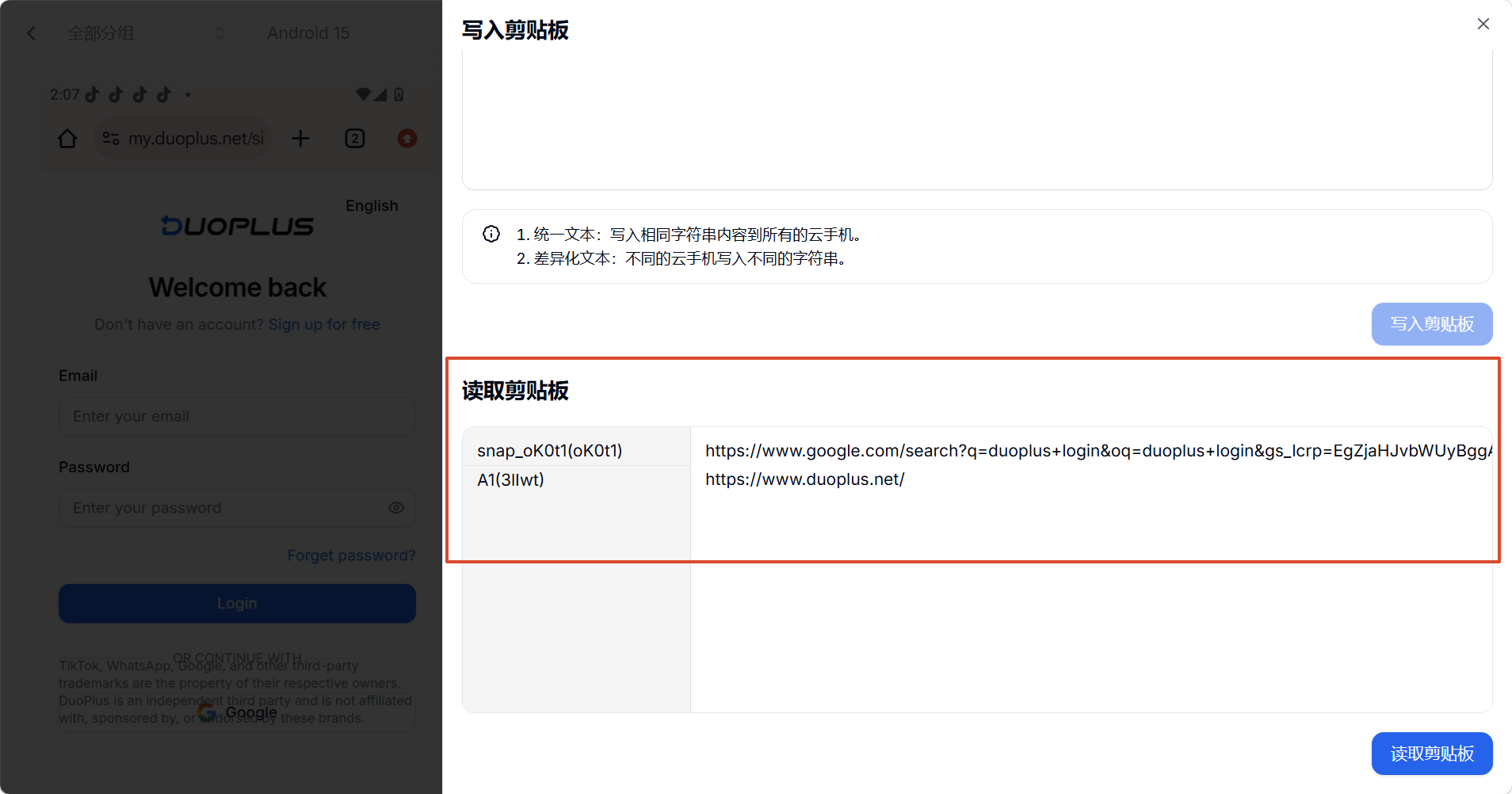Click the back arrow icon
The width and height of the screenshot is (1512, 794).
pos(31,33)
